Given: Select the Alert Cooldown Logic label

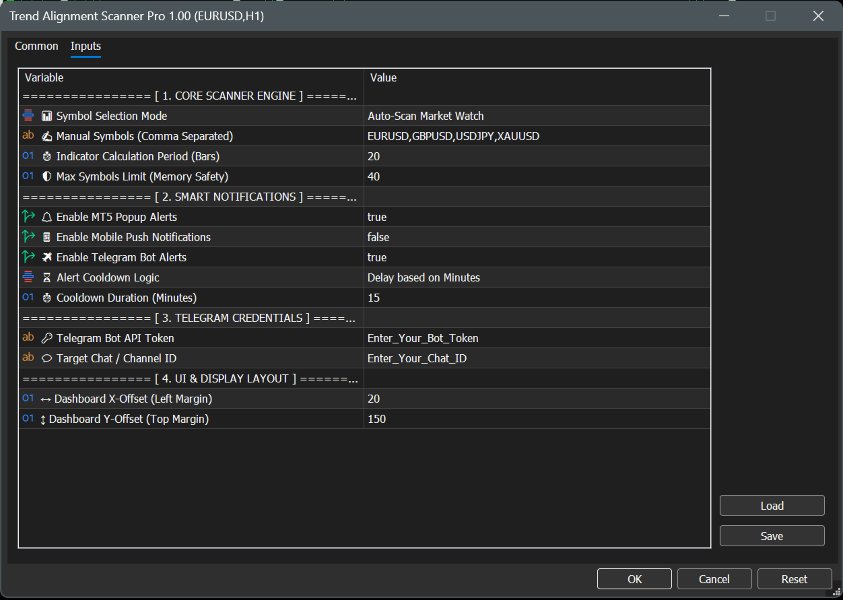Looking at the screenshot, I should point(108,278).
